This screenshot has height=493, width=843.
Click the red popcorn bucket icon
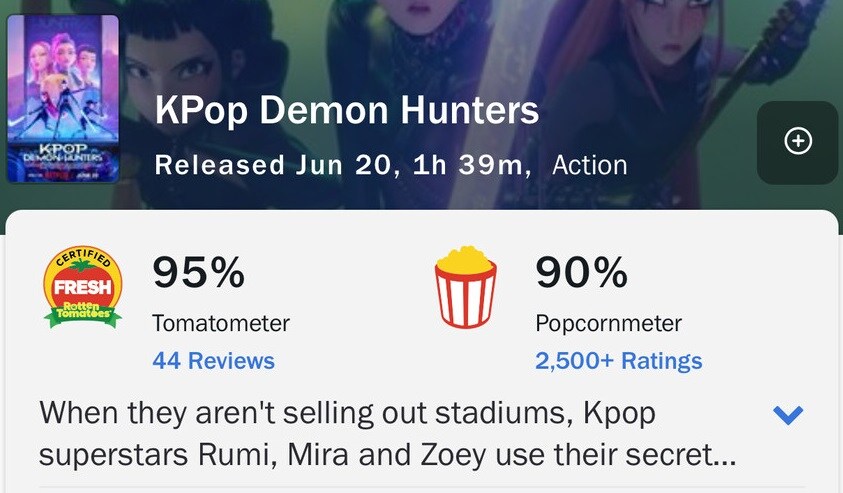[x=466, y=287]
